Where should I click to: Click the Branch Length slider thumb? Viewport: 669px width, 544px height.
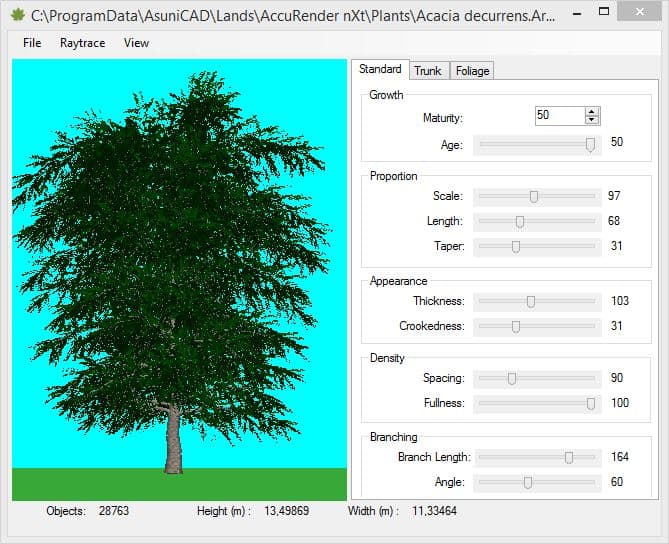click(x=569, y=458)
